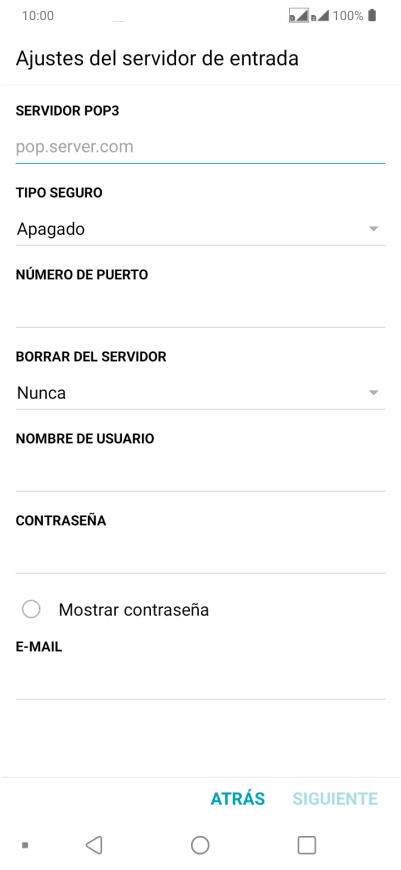
Task: Focus the Nombre de usuario input field
Action: click(x=200, y=474)
